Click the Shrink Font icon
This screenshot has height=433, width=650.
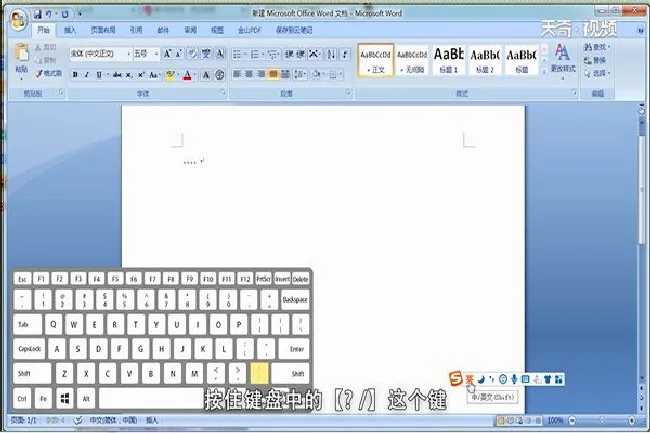179,54
